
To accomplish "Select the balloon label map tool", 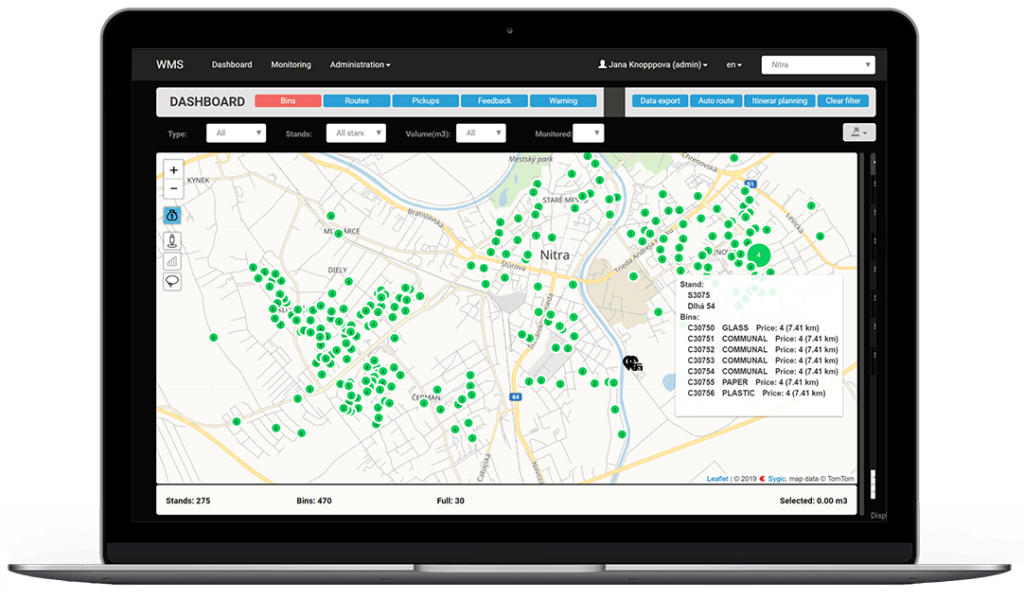I will click(x=171, y=280).
